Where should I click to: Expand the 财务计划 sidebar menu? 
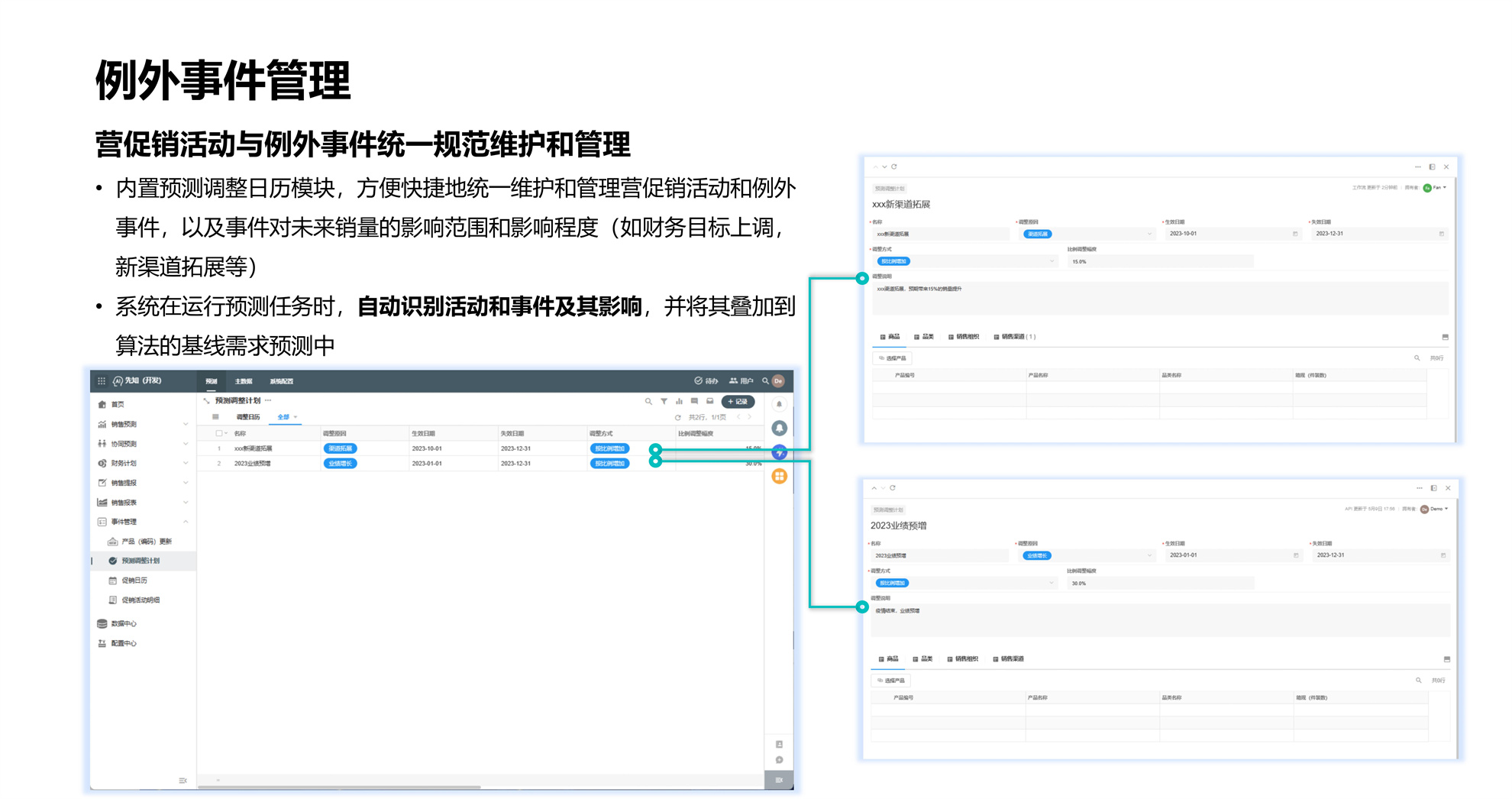[x=143, y=463]
